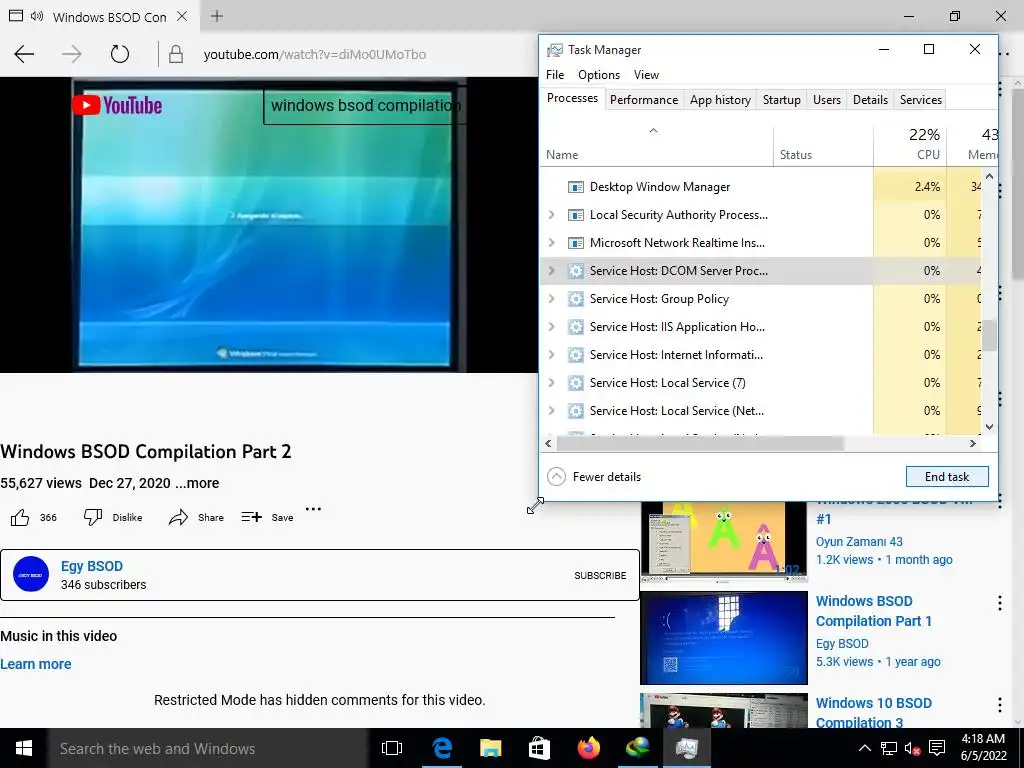Image resolution: width=1024 pixels, height=768 pixels.
Task: Open options for Windows BSOD Compilation Part 1
Action: (999, 603)
